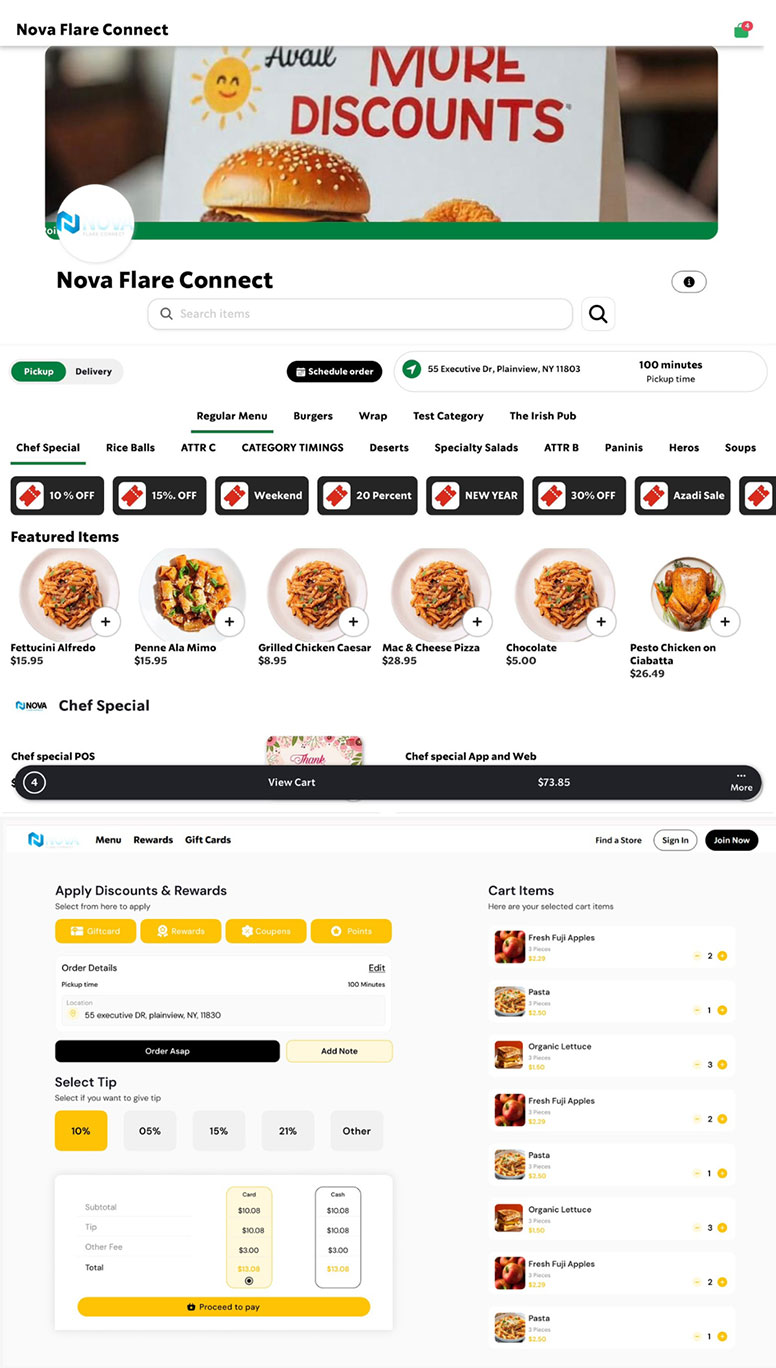Image resolution: width=776 pixels, height=1368 pixels.
Task: Open More options in cart bar
Action: pos(741,782)
